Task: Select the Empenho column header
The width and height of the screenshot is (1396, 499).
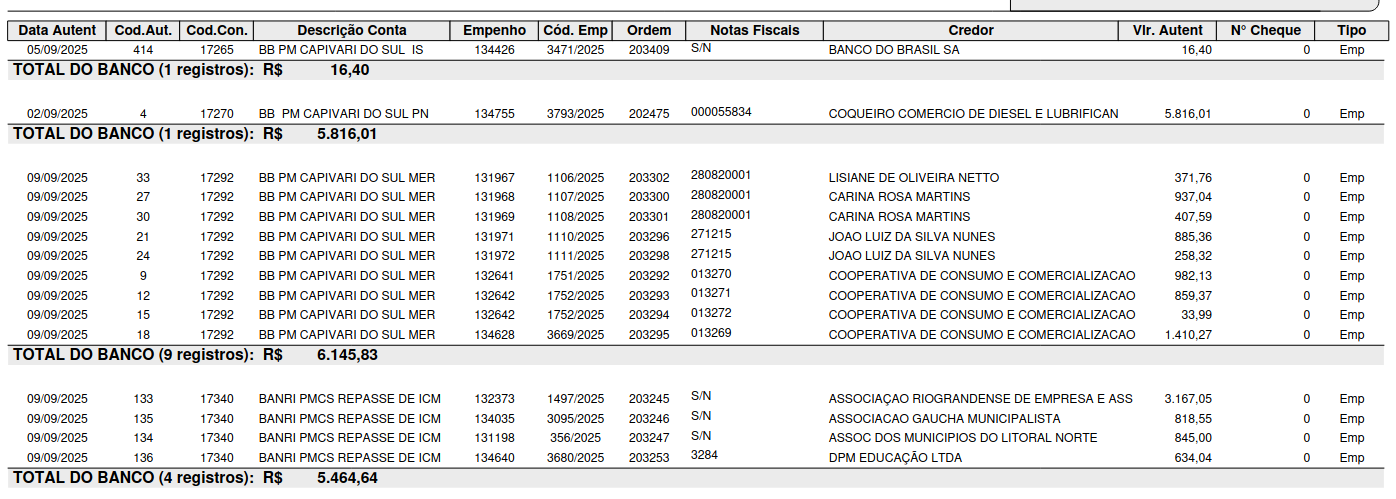Action: pyautogui.click(x=494, y=30)
